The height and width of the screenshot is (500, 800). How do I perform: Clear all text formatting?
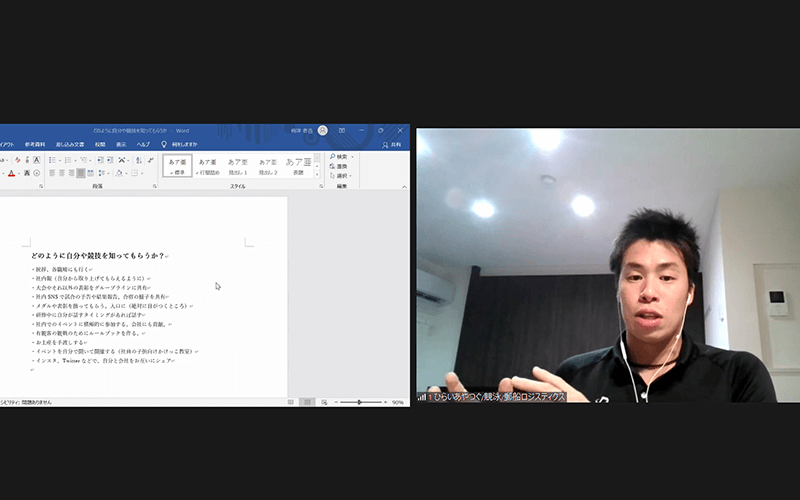pyautogui.click(x=17, y=160)
